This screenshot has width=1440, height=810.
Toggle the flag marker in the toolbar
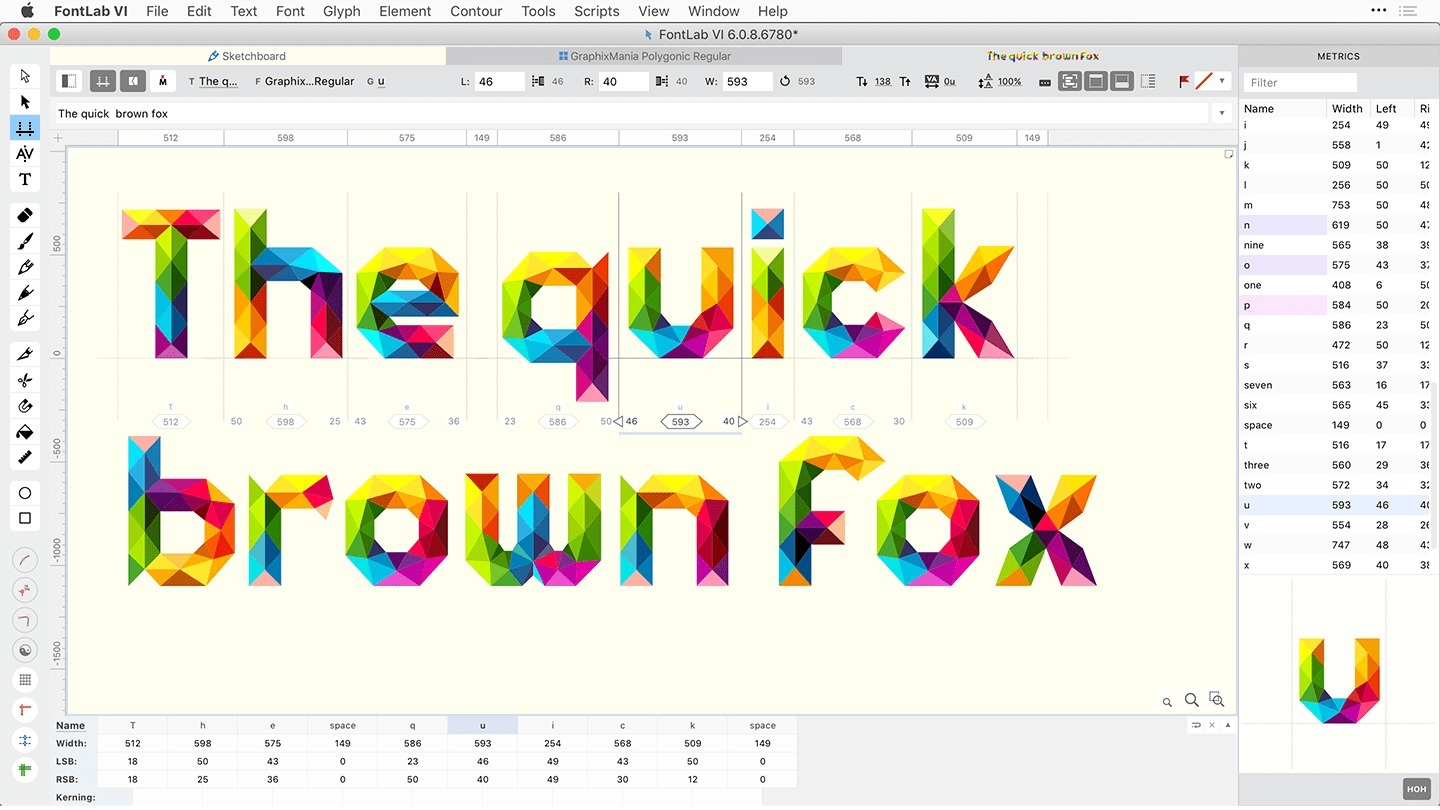tap(1185, 81)
